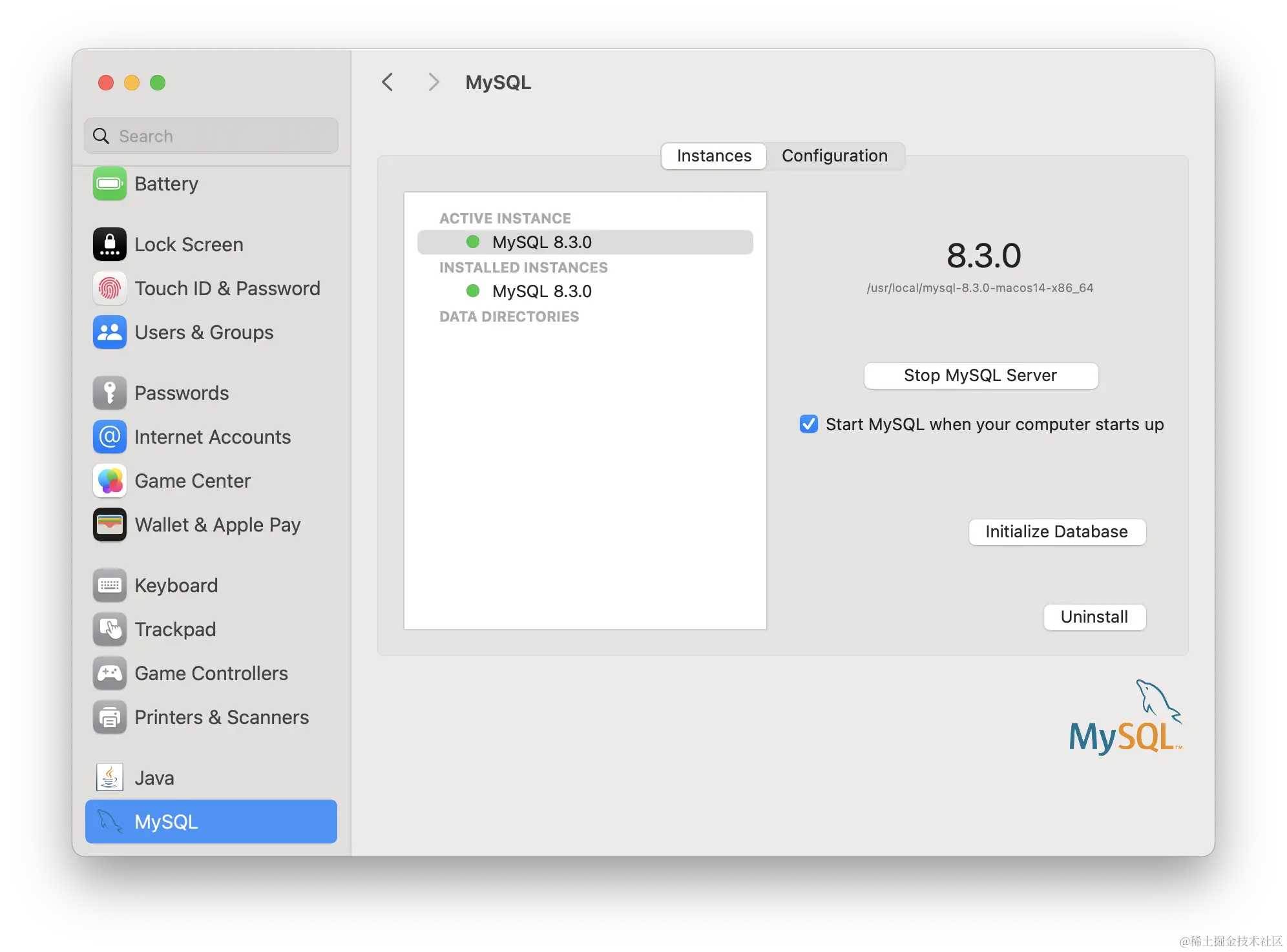Open the Game Center icon

click(x=109, y=481)
